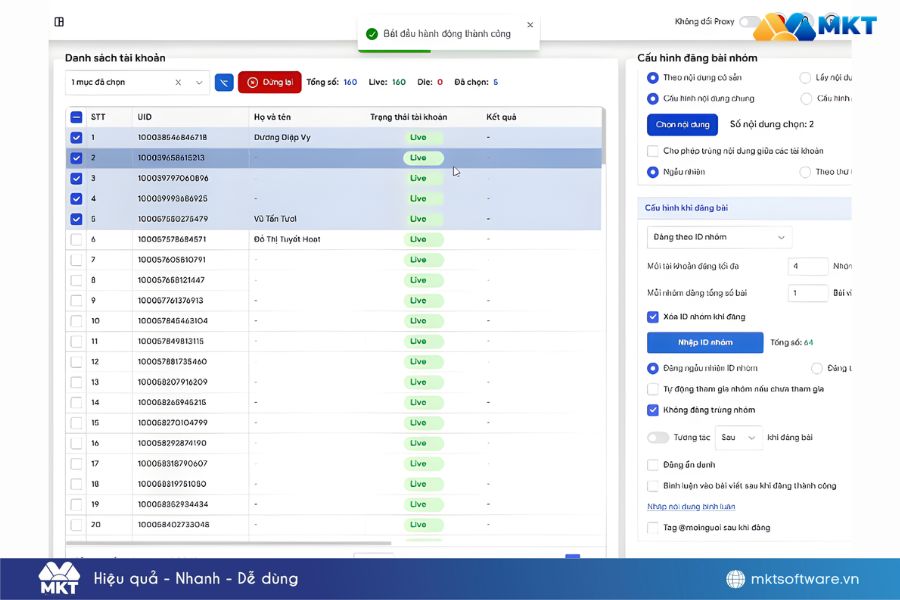Click the 'Chọn nội dung' button

tap(682, 124)
